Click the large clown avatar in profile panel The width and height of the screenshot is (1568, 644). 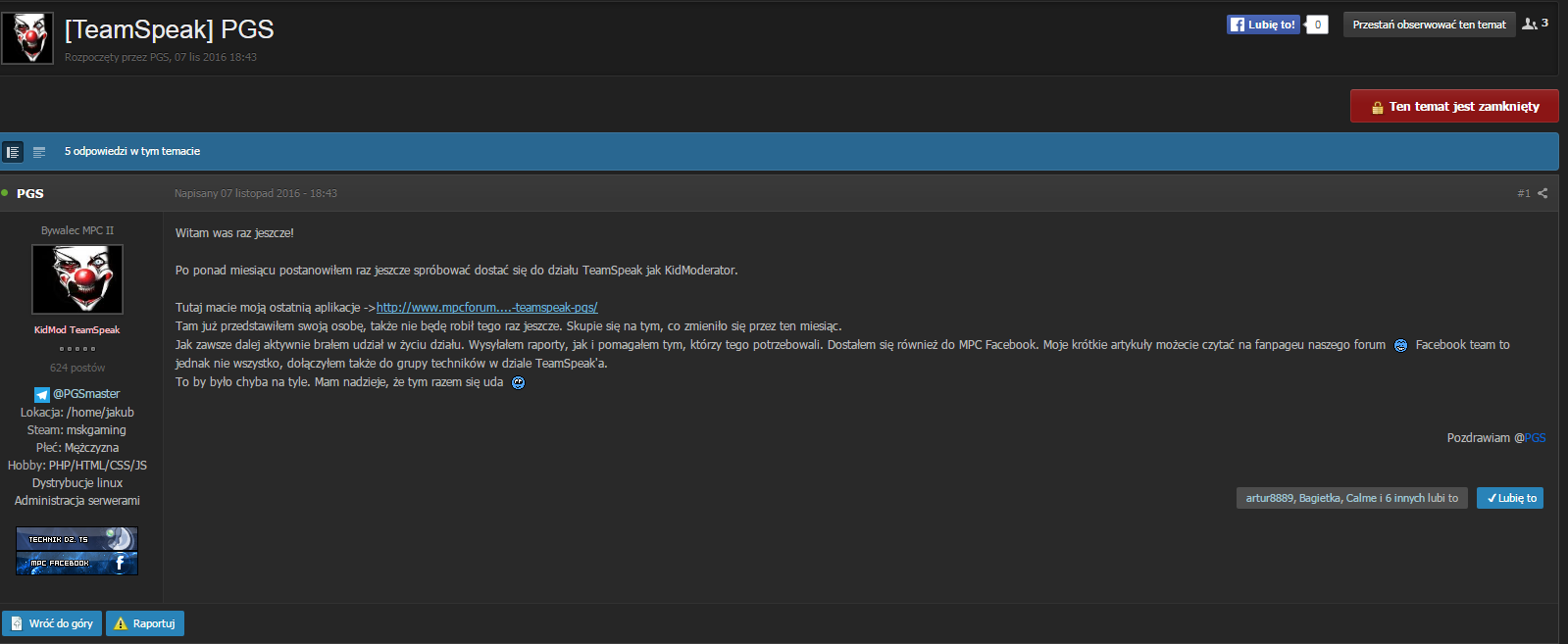click(77, 279)
